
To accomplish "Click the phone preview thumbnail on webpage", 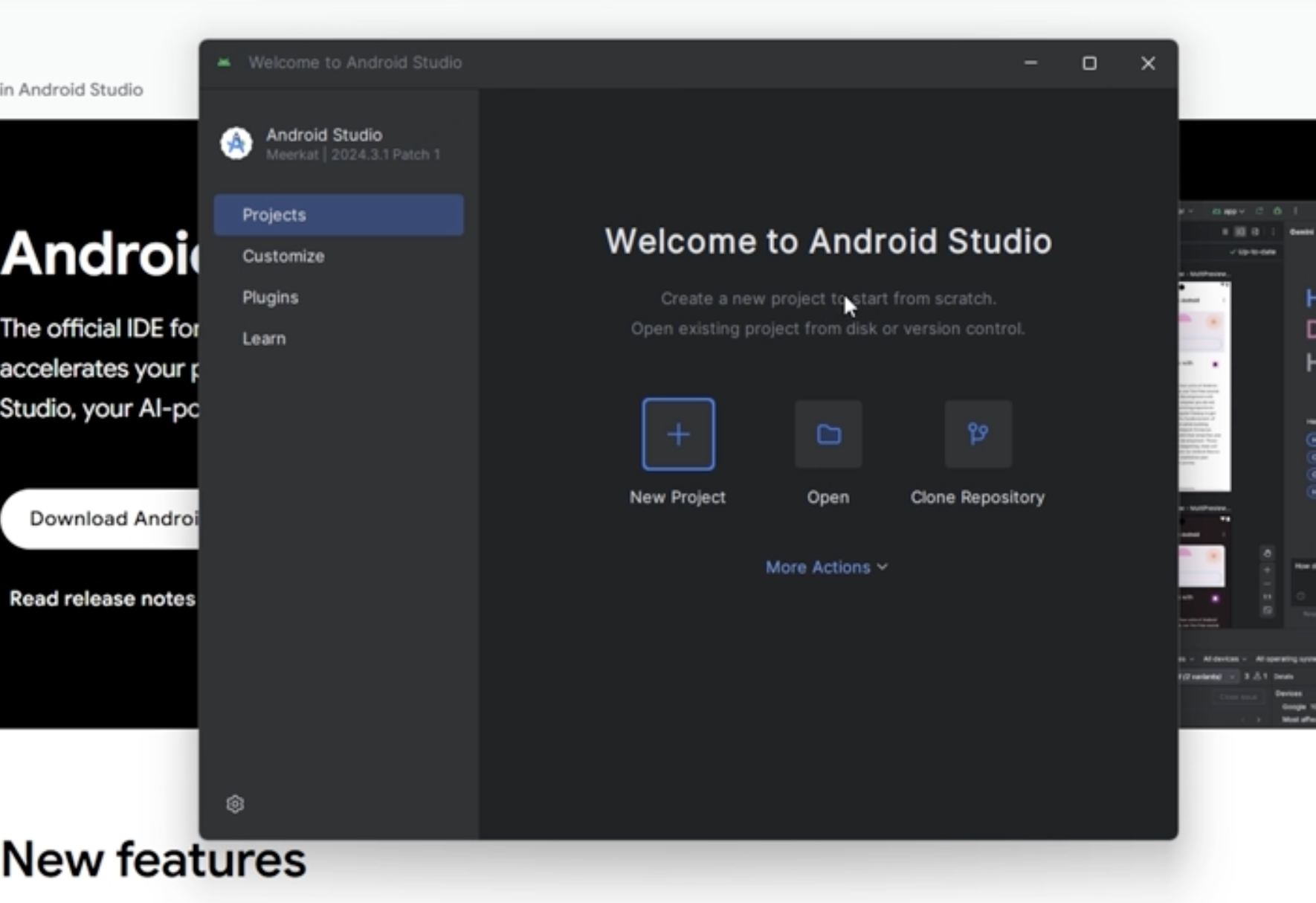I will [1204, 387].
